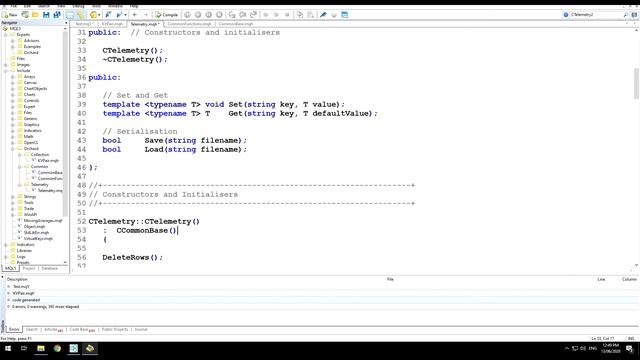Select KVPair.mqh file in Navigator tree
This screenshot has height=360, width=640.
click(x=48, y=160)
